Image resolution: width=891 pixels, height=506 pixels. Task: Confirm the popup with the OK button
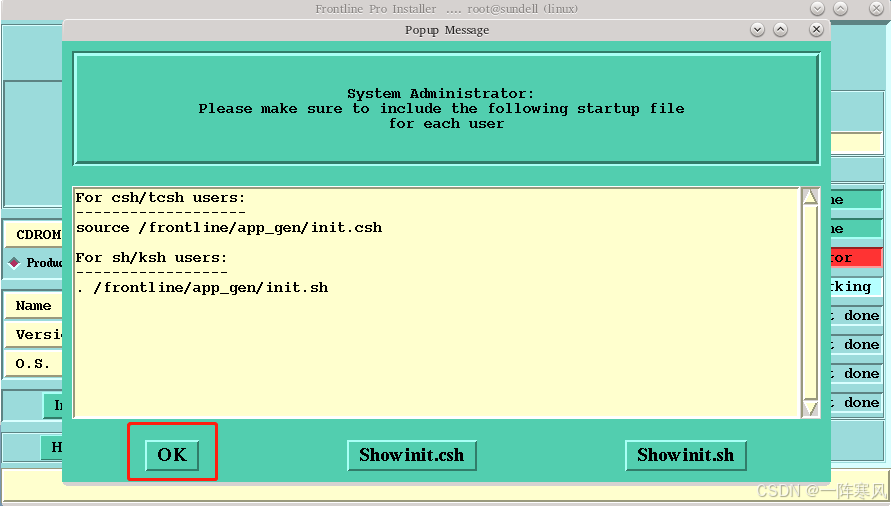click(172, 455)
